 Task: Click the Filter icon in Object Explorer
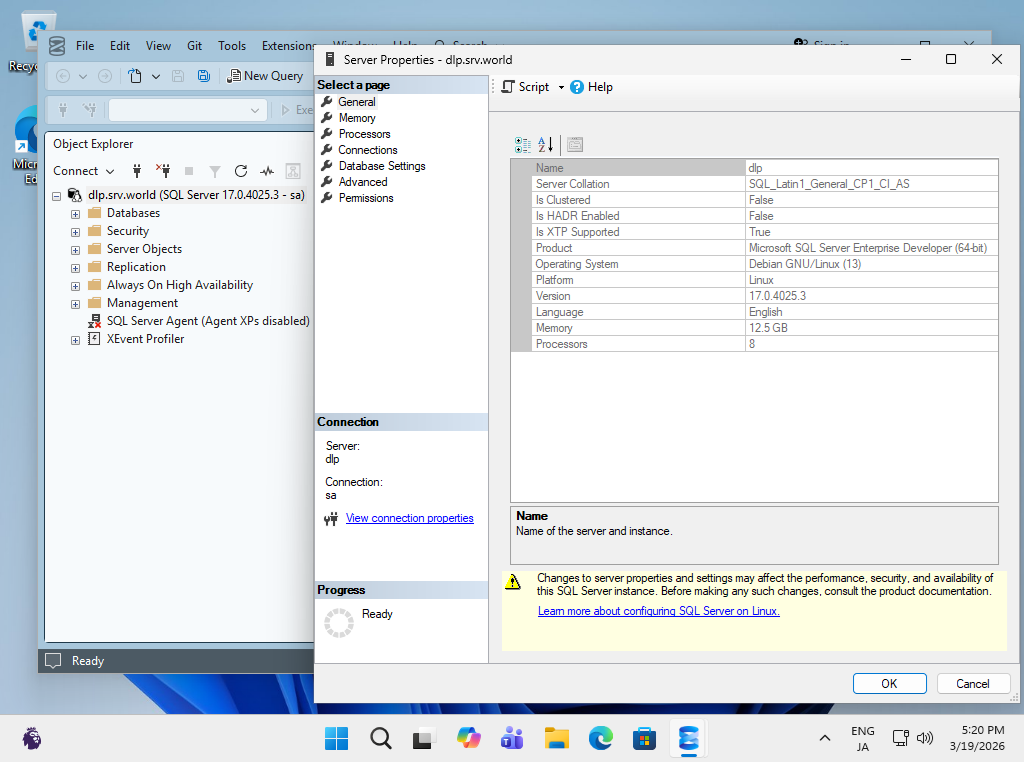215,171
